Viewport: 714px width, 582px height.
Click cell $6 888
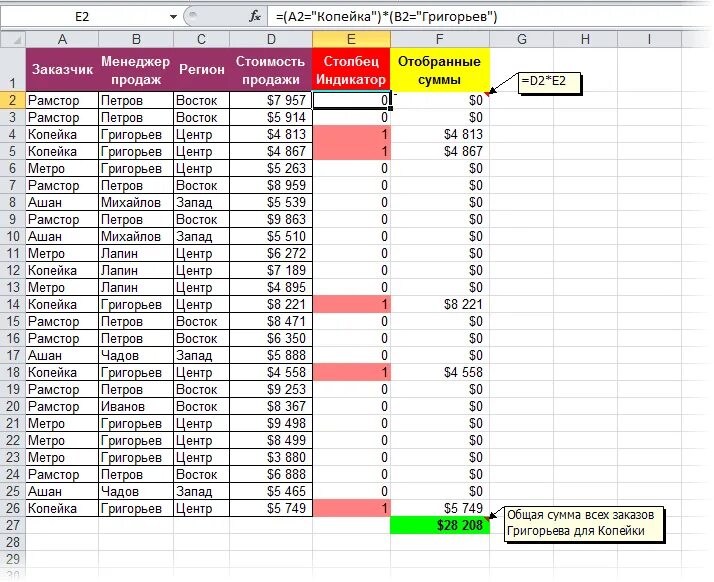click(x=271, y=475)
